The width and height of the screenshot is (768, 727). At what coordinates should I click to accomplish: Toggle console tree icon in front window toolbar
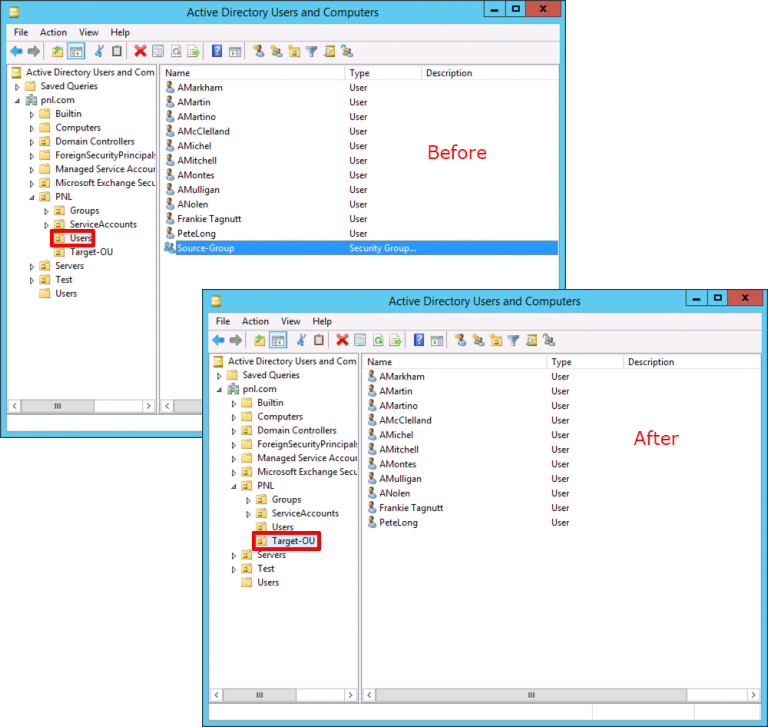[278, 340]
